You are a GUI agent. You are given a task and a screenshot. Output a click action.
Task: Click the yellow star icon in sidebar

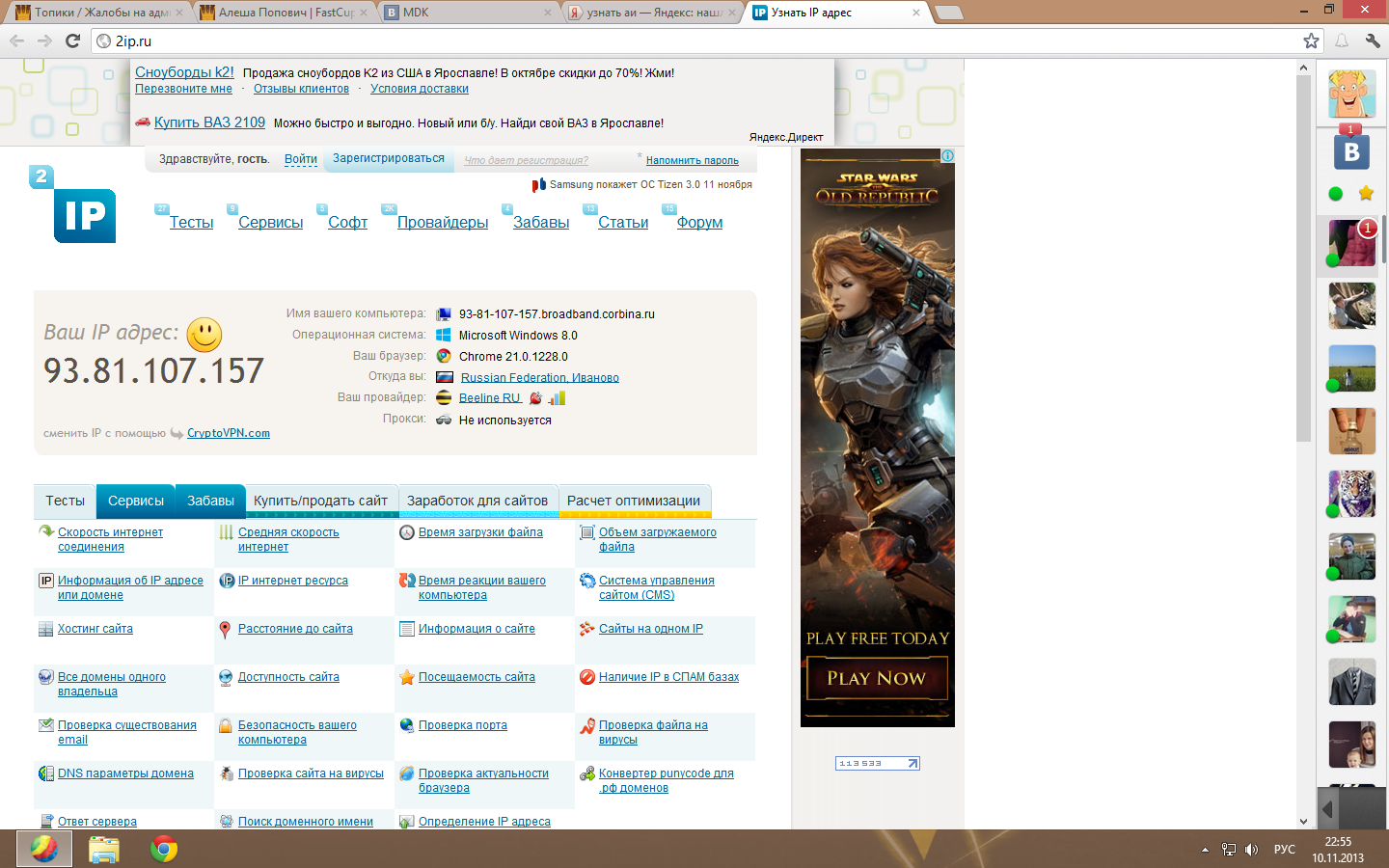coord(1366,193)
